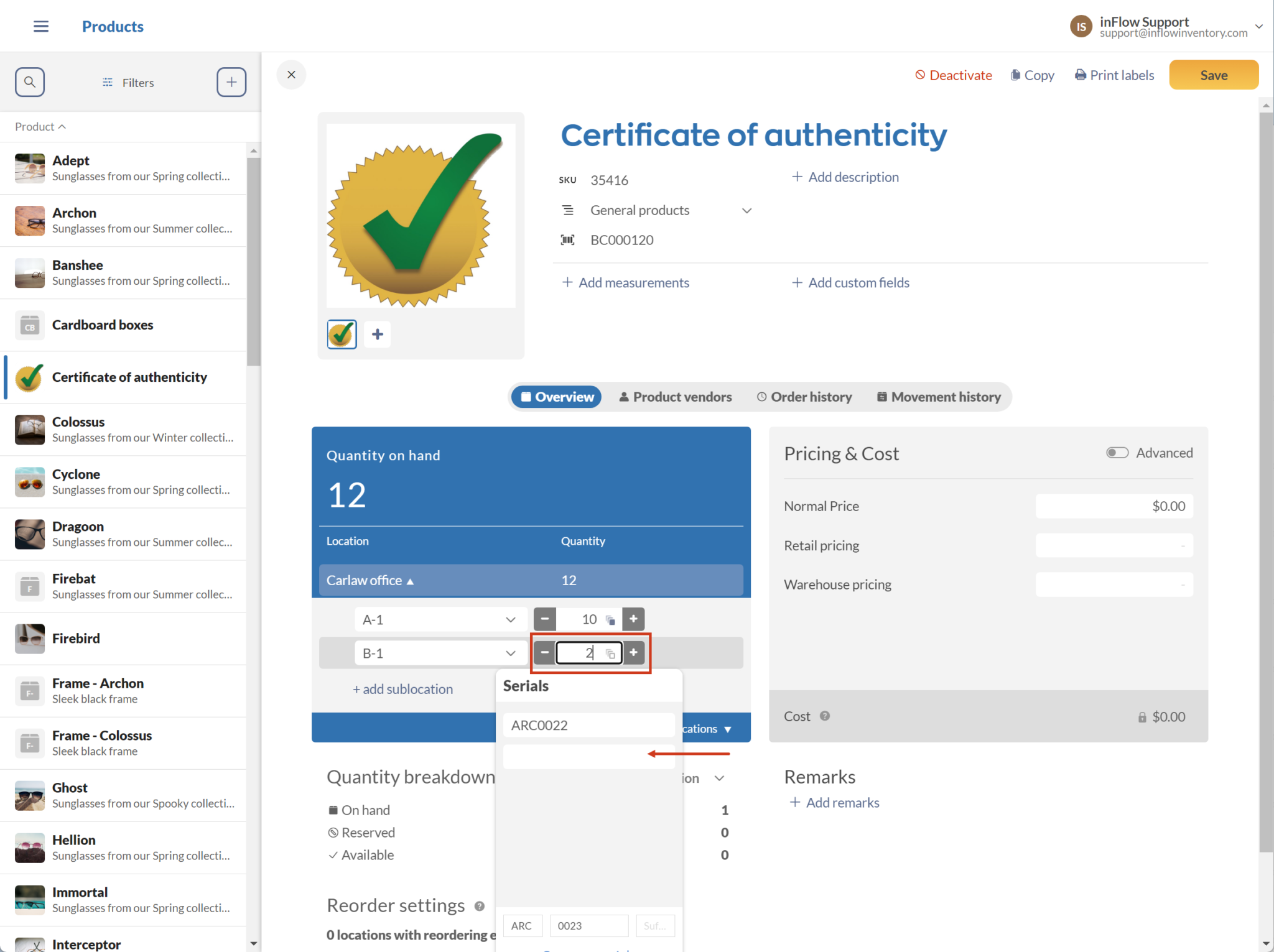Decrease B-1 sublocation quantity

pyautogui.click(x=544, y=653)
